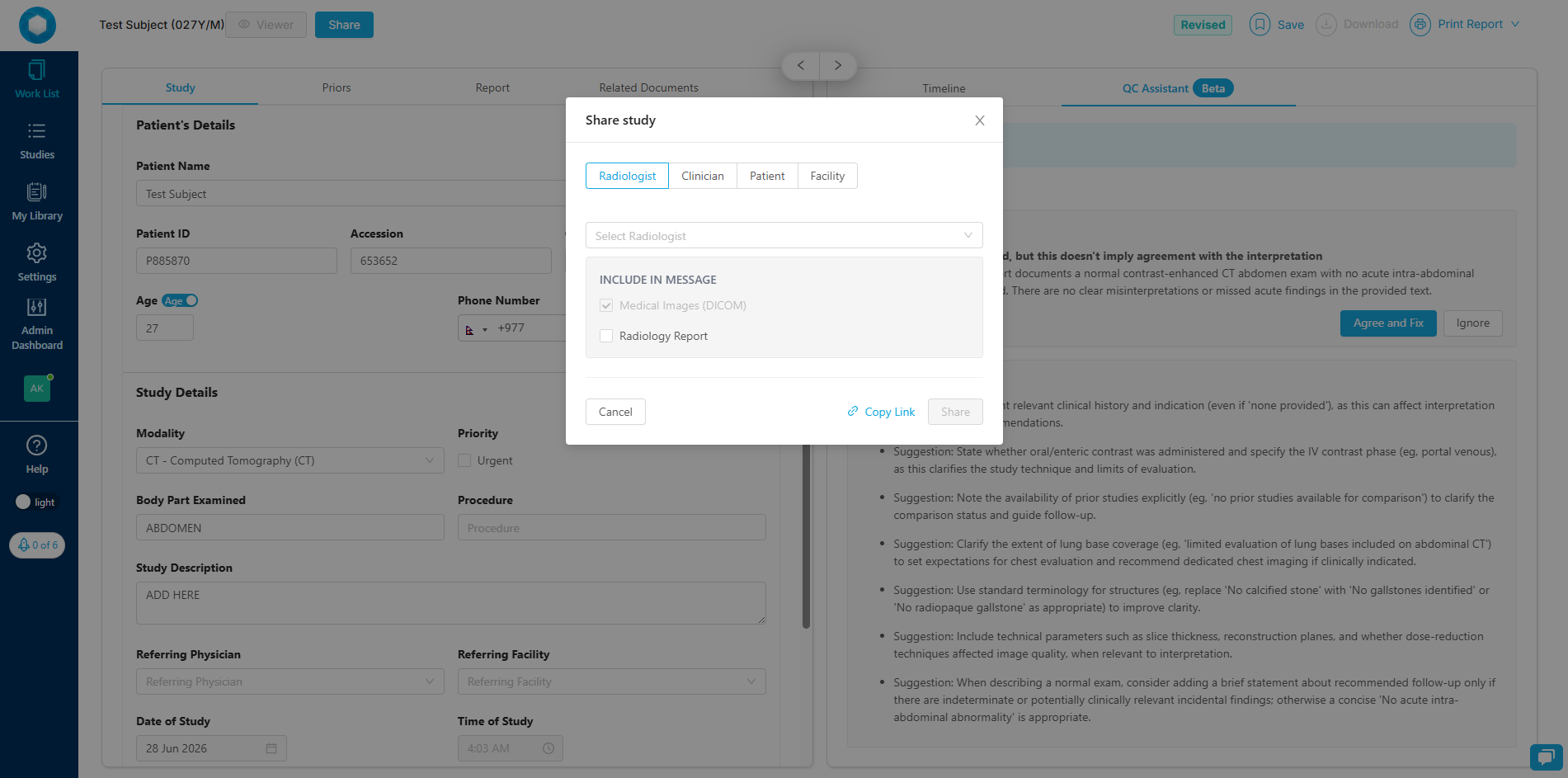Select the Patient share tab
Viewport: 1568px width, 778px height.
(767, 176)
